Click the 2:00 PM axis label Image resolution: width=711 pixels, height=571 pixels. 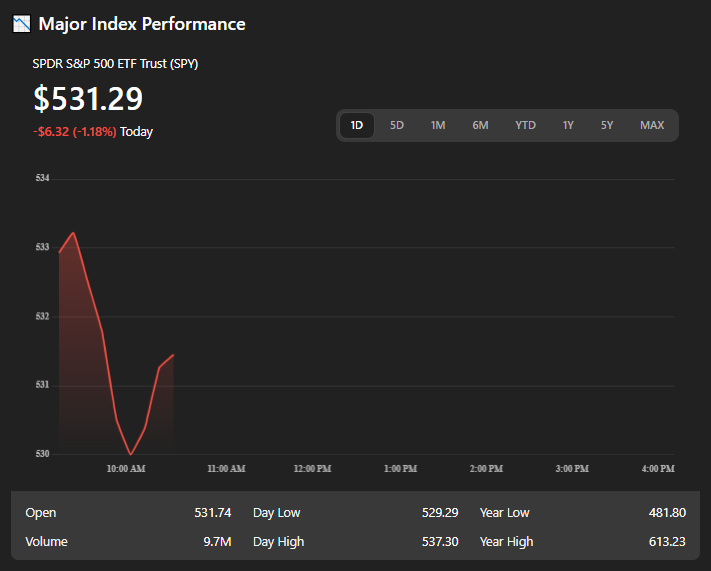click(x=486, y=469)
